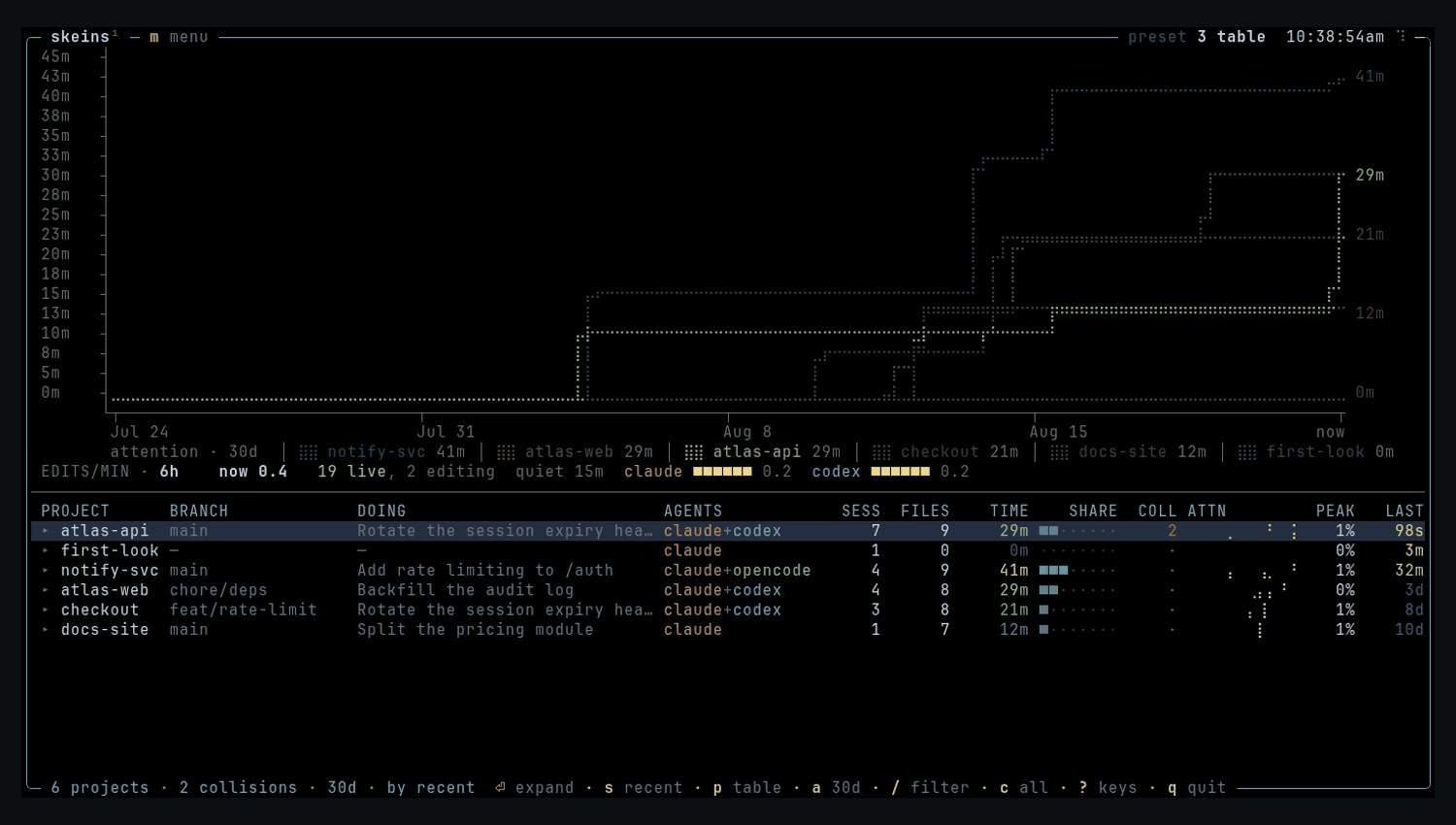Screen dimensions: 1456x825
Task: Expand the notify-svc row arrow
Action: click(46, 571)
